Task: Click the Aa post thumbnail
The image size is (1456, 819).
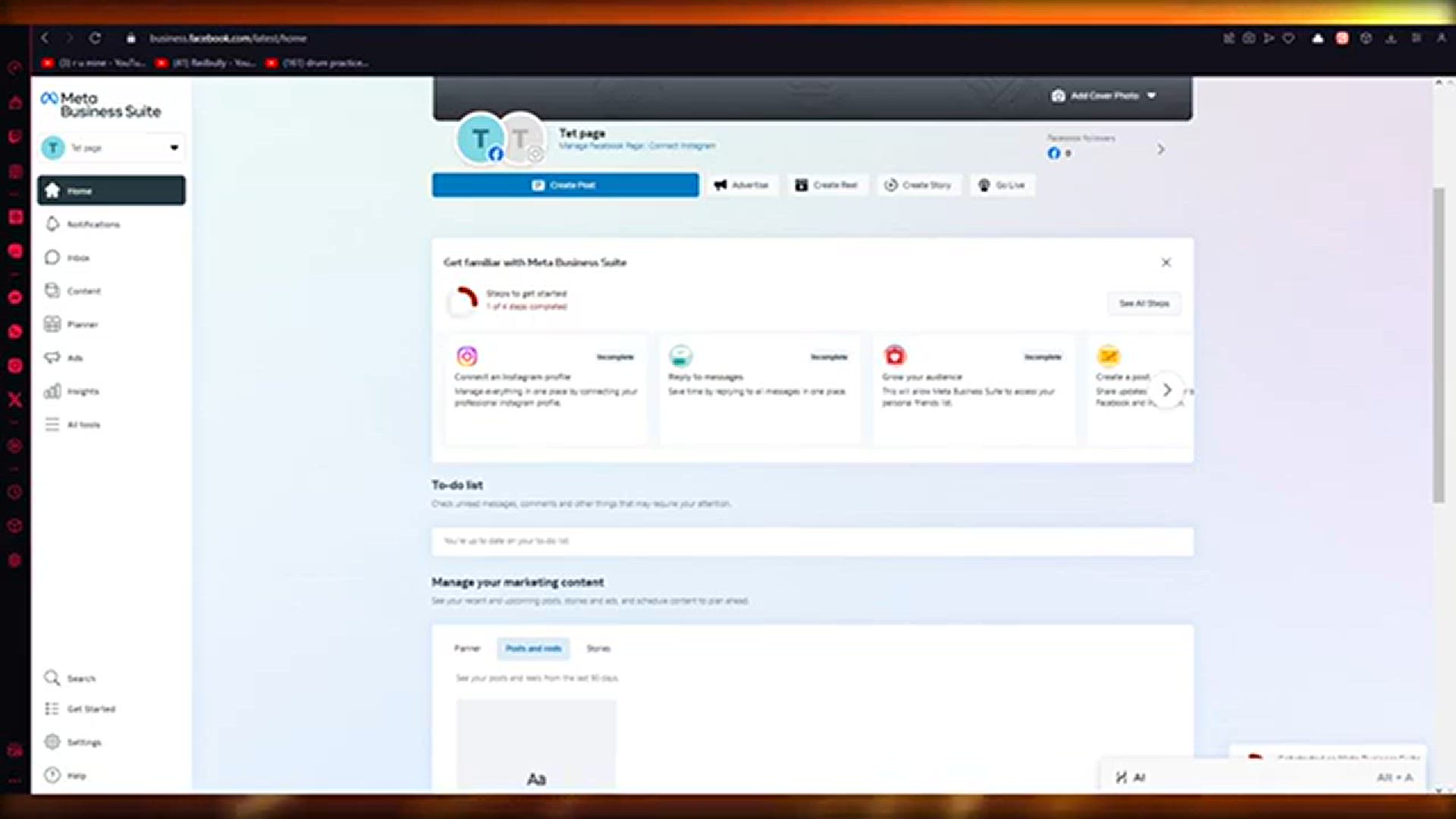Action: click(x=536, y=745)
